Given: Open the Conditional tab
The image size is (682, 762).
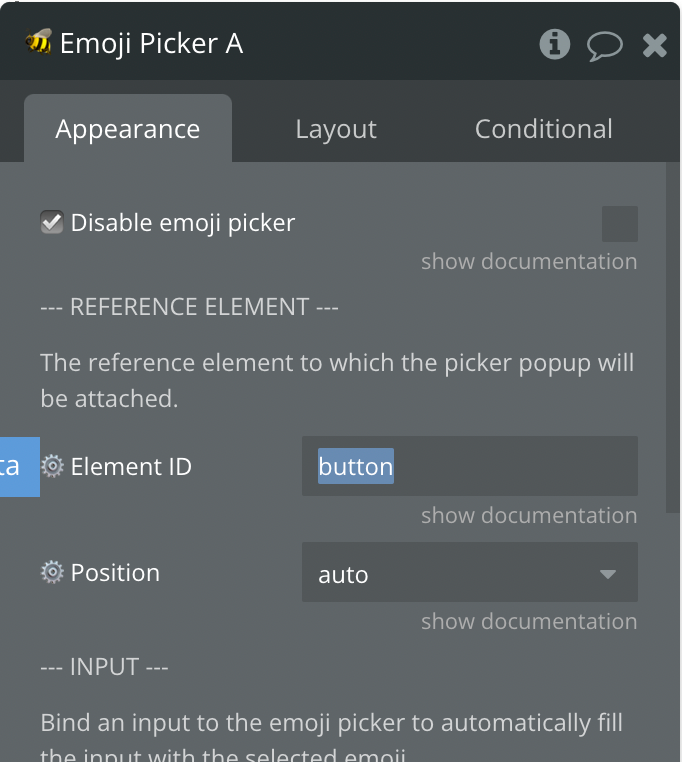Looking at the screenshot, I should [x=543, y=130].
